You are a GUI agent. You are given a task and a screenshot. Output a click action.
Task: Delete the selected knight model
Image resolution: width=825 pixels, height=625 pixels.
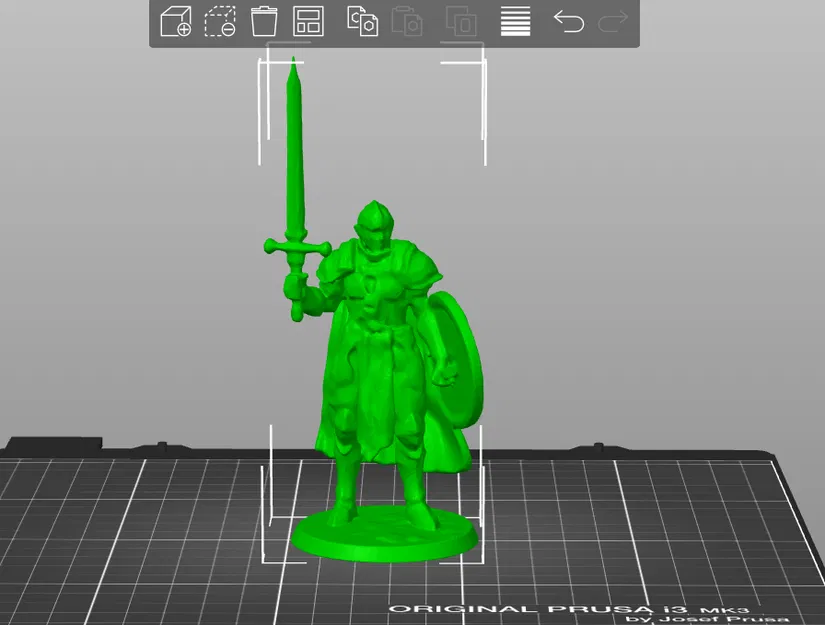[264, 22]
